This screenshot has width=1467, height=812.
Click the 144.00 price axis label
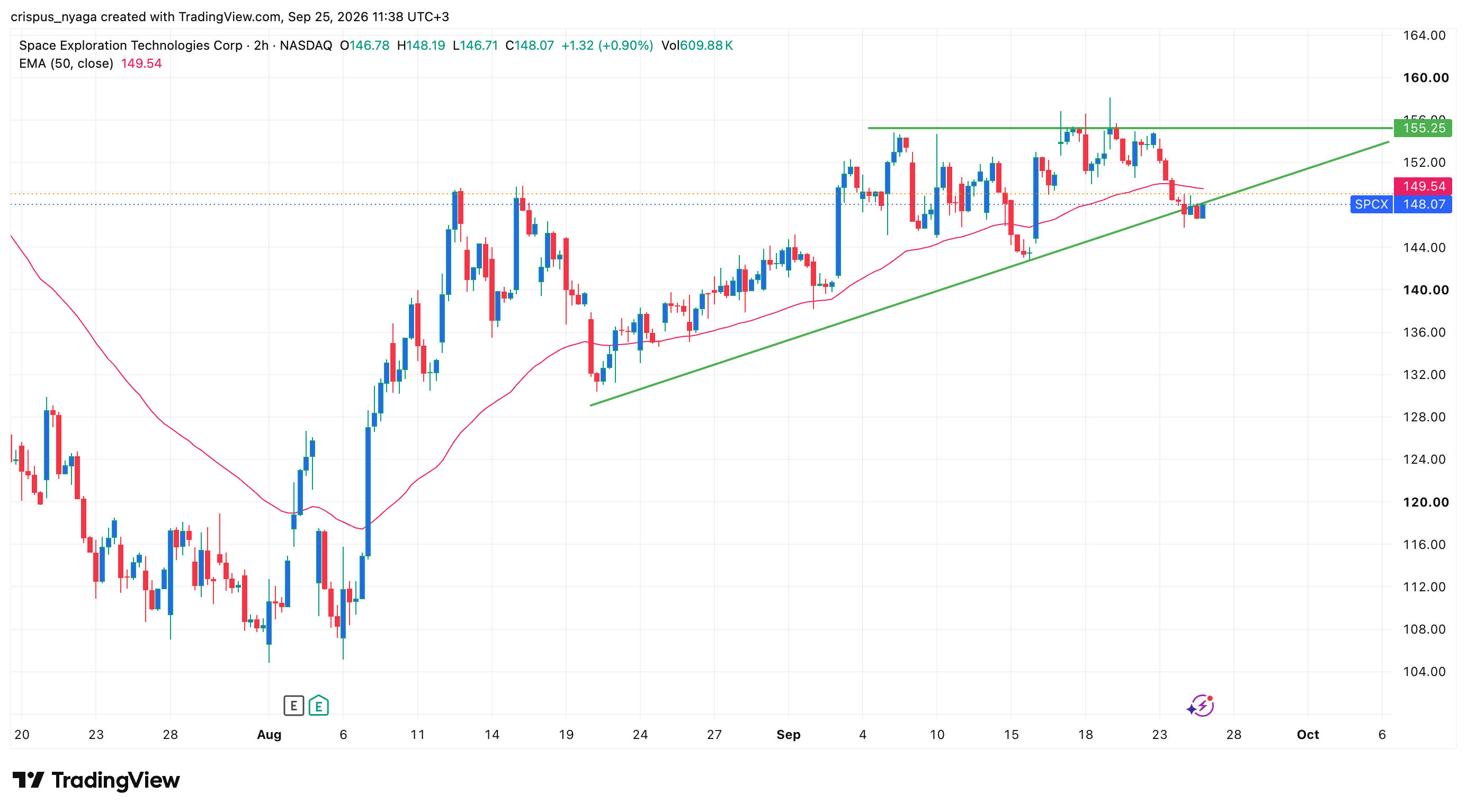point(1424,248)
